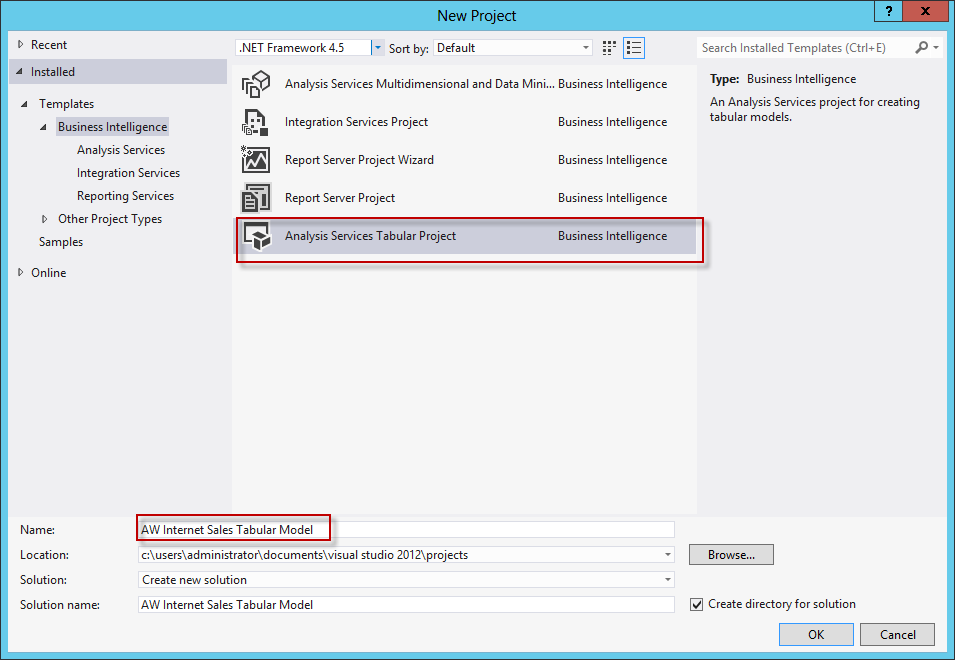Click the Browse... button
The width and height of the screenshot is (955, 660).
(x=731, y=555)
